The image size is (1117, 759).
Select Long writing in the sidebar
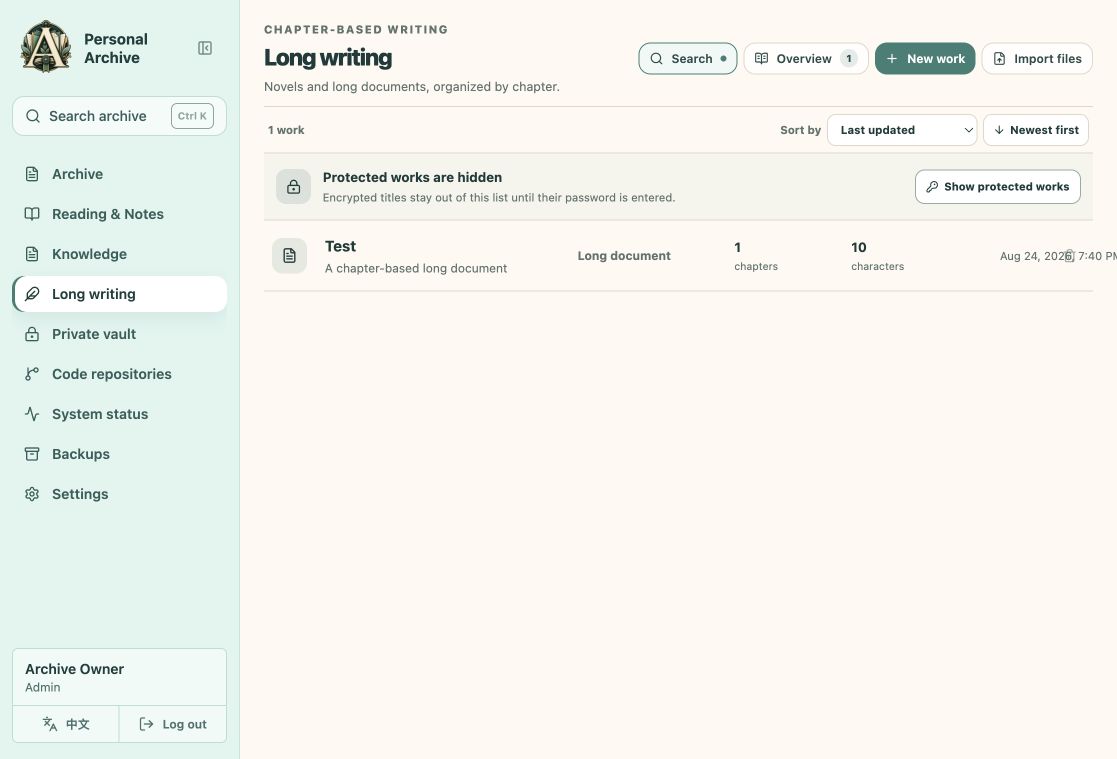tap(120, 294)
